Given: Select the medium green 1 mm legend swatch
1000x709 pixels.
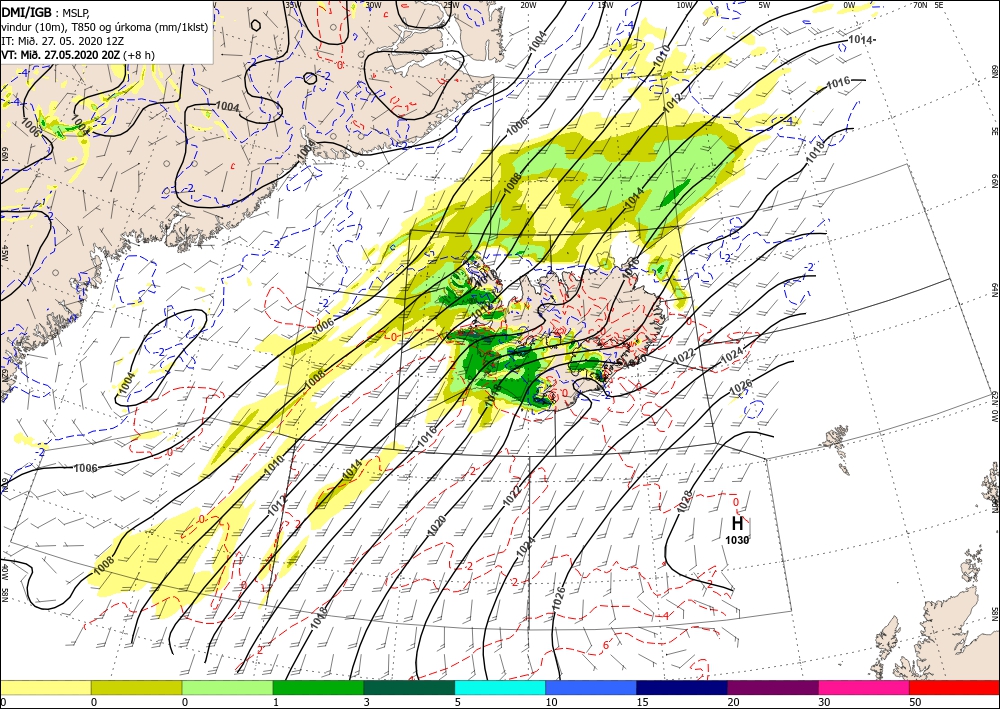Looking at the screenshot, I should [318, 687].
